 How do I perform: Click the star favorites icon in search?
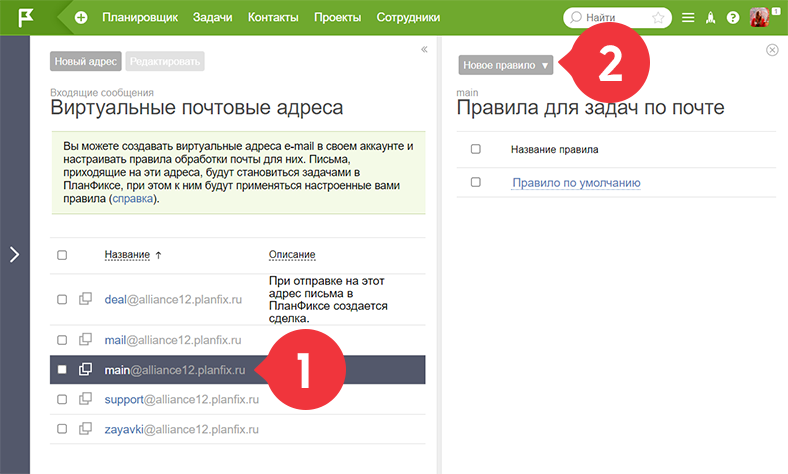[x=658, y=18]
